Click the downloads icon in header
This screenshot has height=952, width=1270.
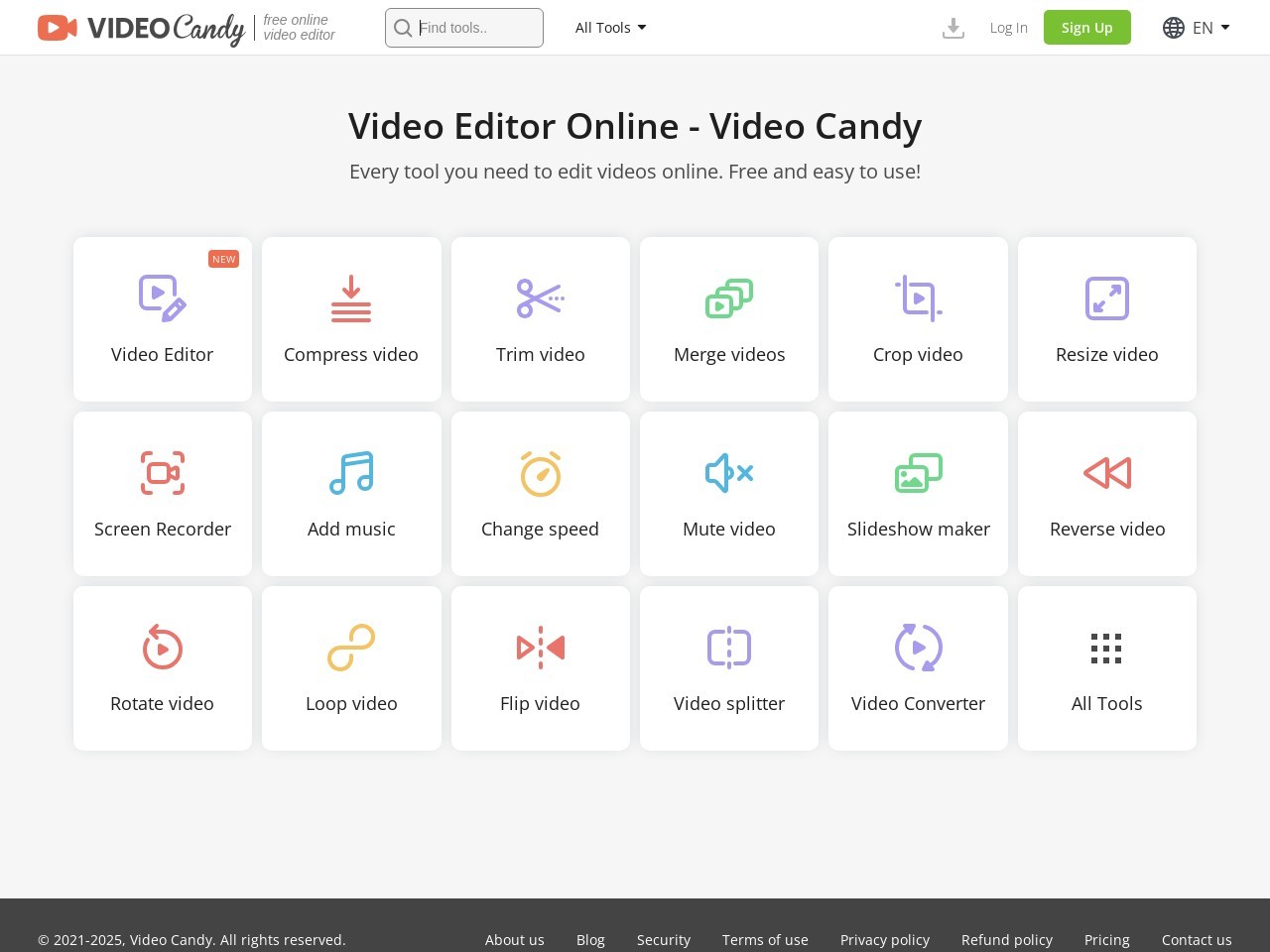[952, 28]
